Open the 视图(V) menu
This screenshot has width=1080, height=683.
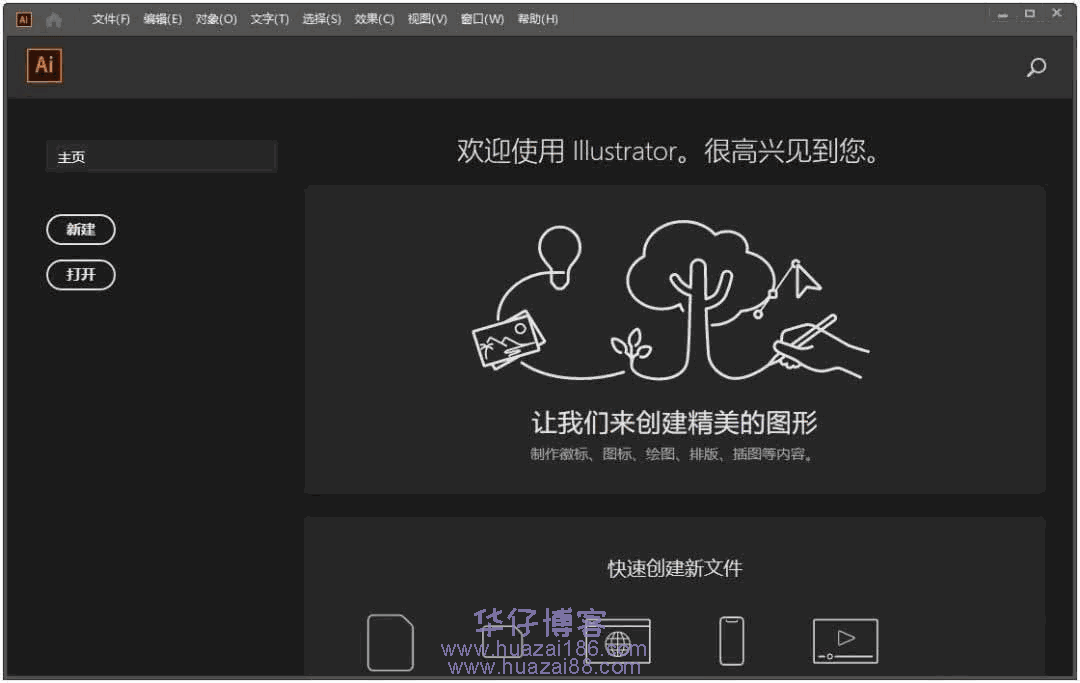[427, 19]
